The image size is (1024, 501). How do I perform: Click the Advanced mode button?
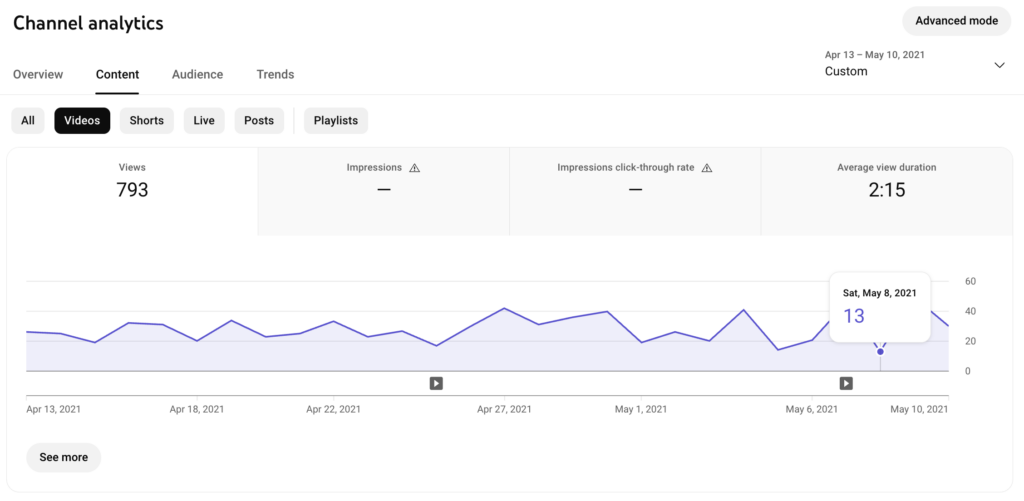[x=956, y=21]
